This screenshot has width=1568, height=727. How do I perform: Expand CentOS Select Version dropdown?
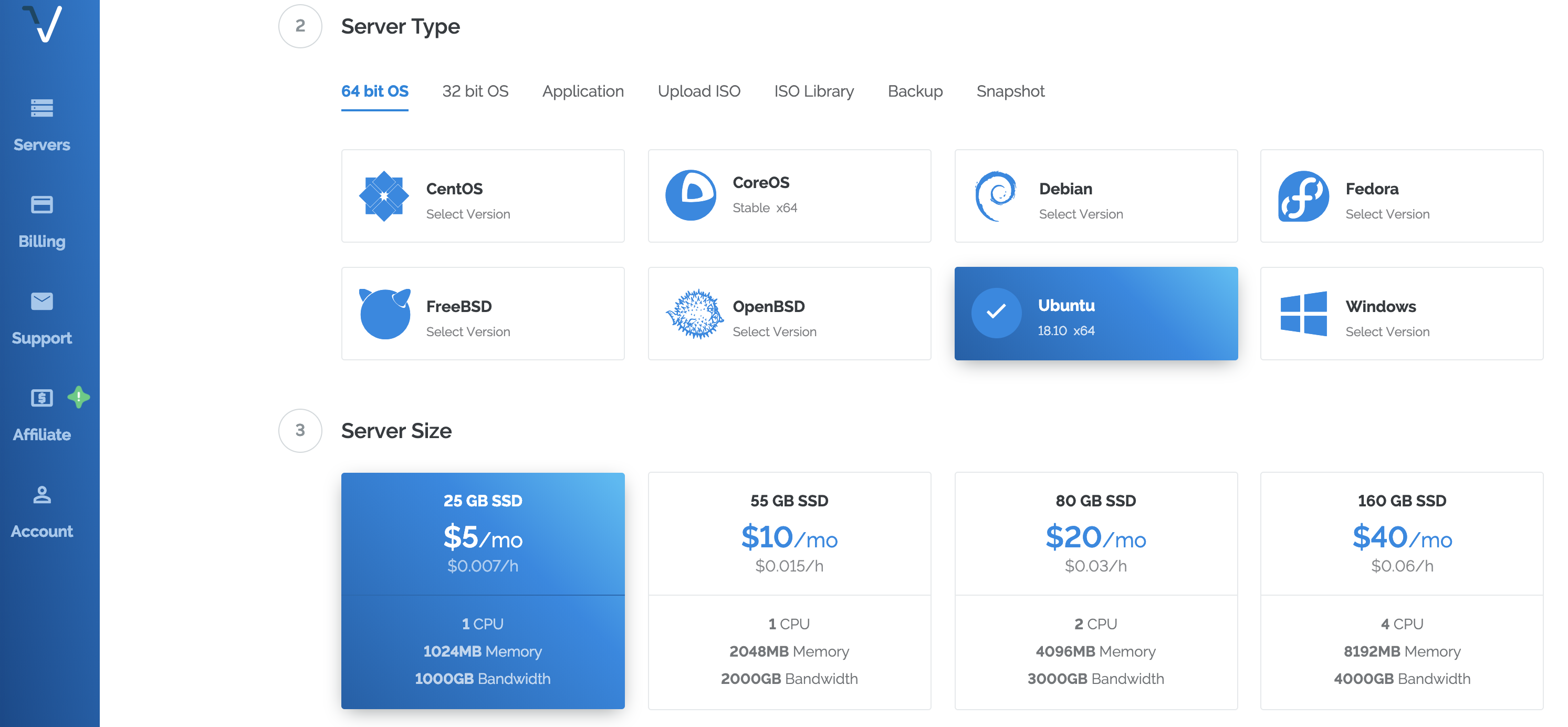(x=468, y=214)
